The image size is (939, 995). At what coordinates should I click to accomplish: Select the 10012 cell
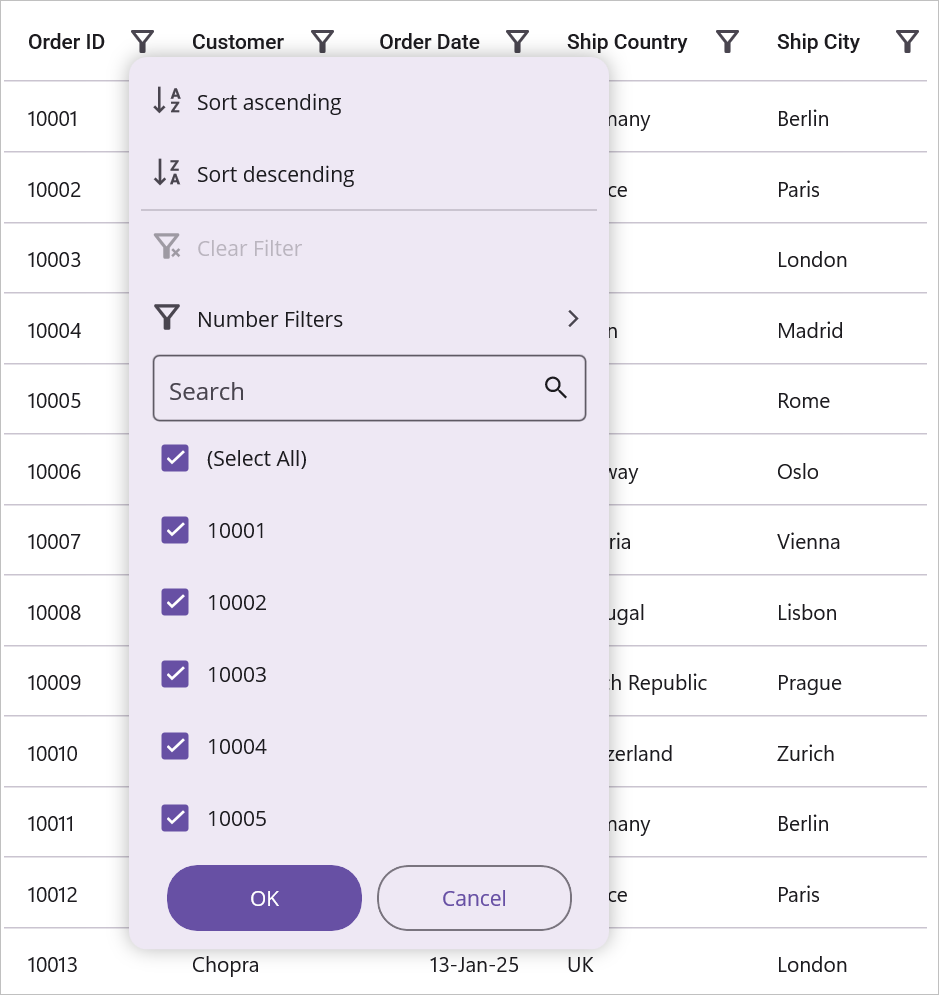(53, 895)
